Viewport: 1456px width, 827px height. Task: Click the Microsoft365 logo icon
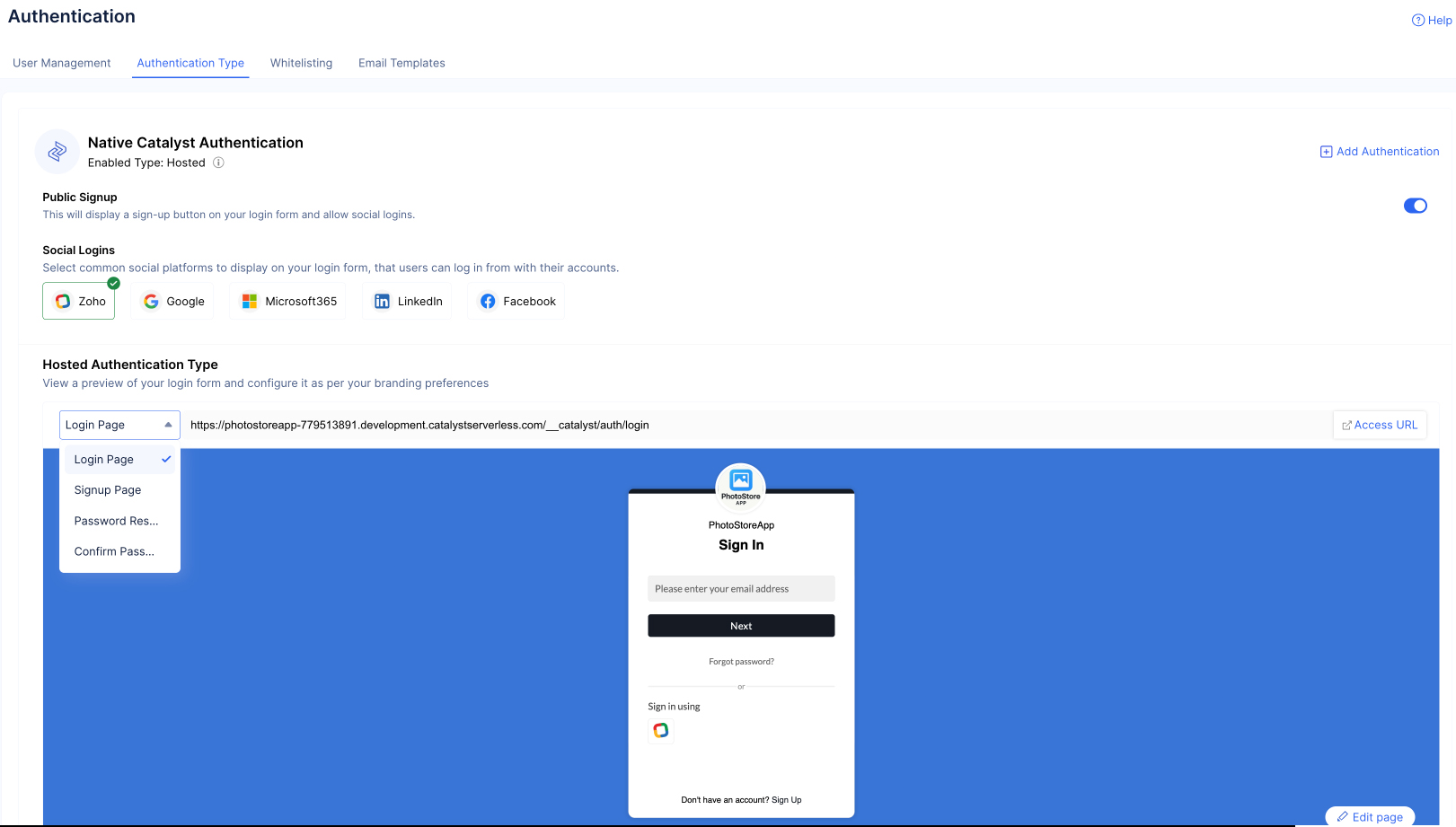[x=250, y=302]
